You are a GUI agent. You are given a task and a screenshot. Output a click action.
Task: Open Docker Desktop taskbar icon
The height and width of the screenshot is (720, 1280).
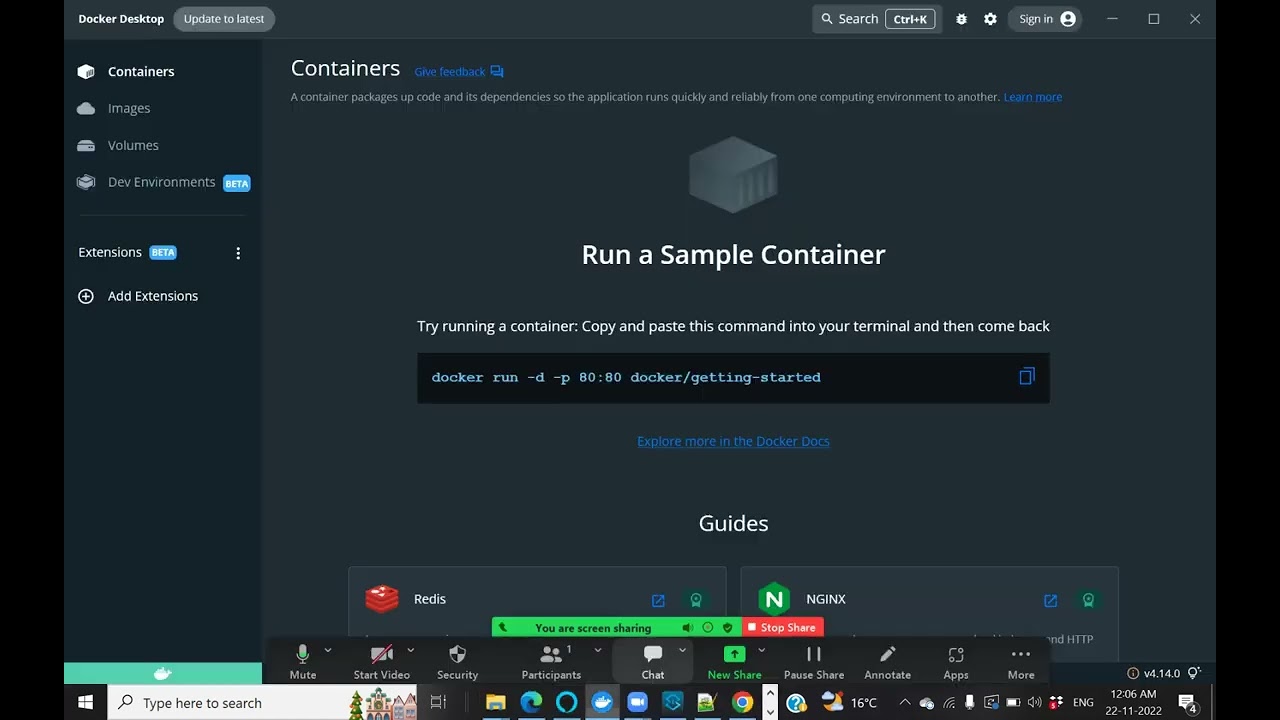pyautogui.click(x=602, y=703)
